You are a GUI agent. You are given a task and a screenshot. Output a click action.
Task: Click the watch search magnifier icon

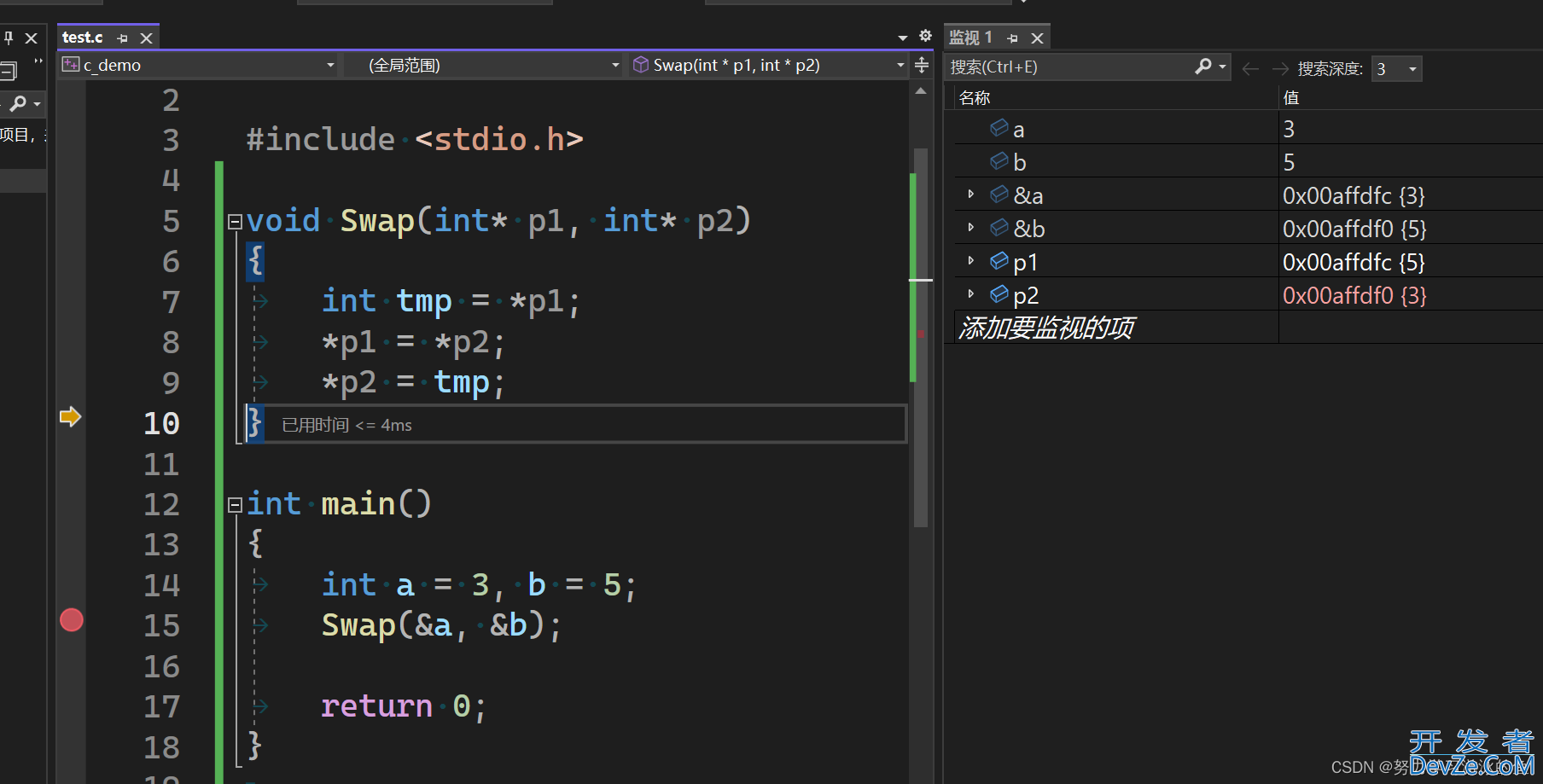pyautogui.click(x=1203, y=66)
